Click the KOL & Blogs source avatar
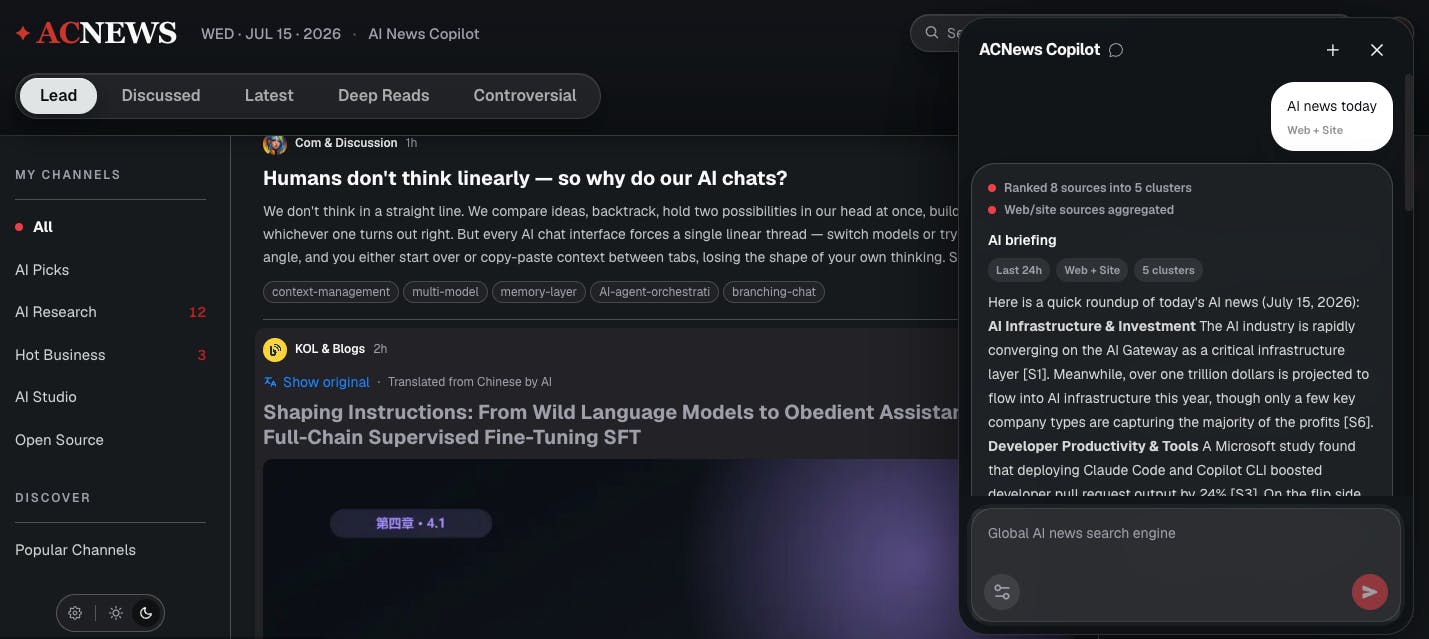The width and height of the screenshot is (1429, 639). [x=275, y=349]
